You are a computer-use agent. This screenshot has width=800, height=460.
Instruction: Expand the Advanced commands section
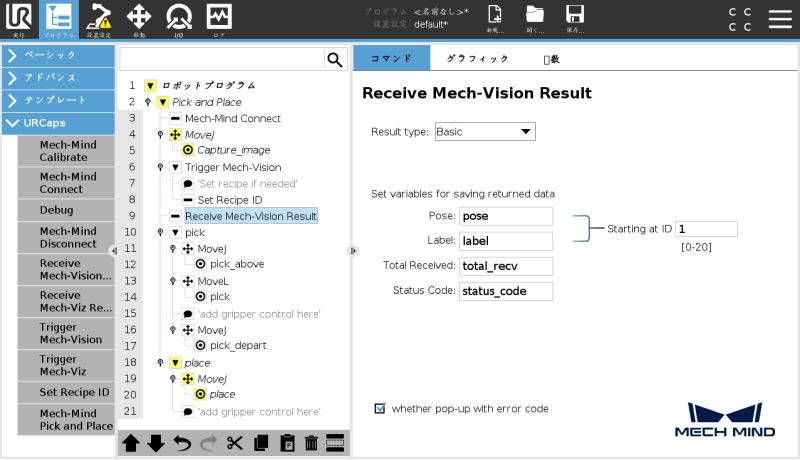(58, 78)
